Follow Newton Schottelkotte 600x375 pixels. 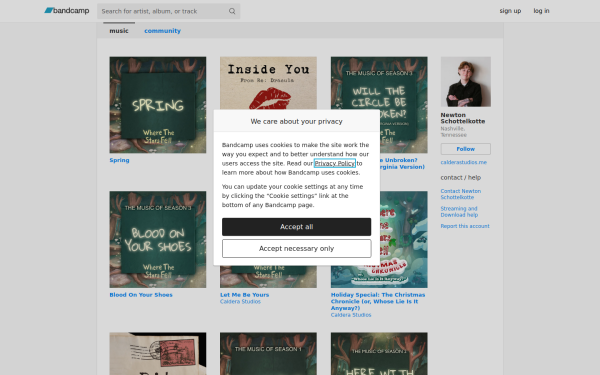pos(466,149)
